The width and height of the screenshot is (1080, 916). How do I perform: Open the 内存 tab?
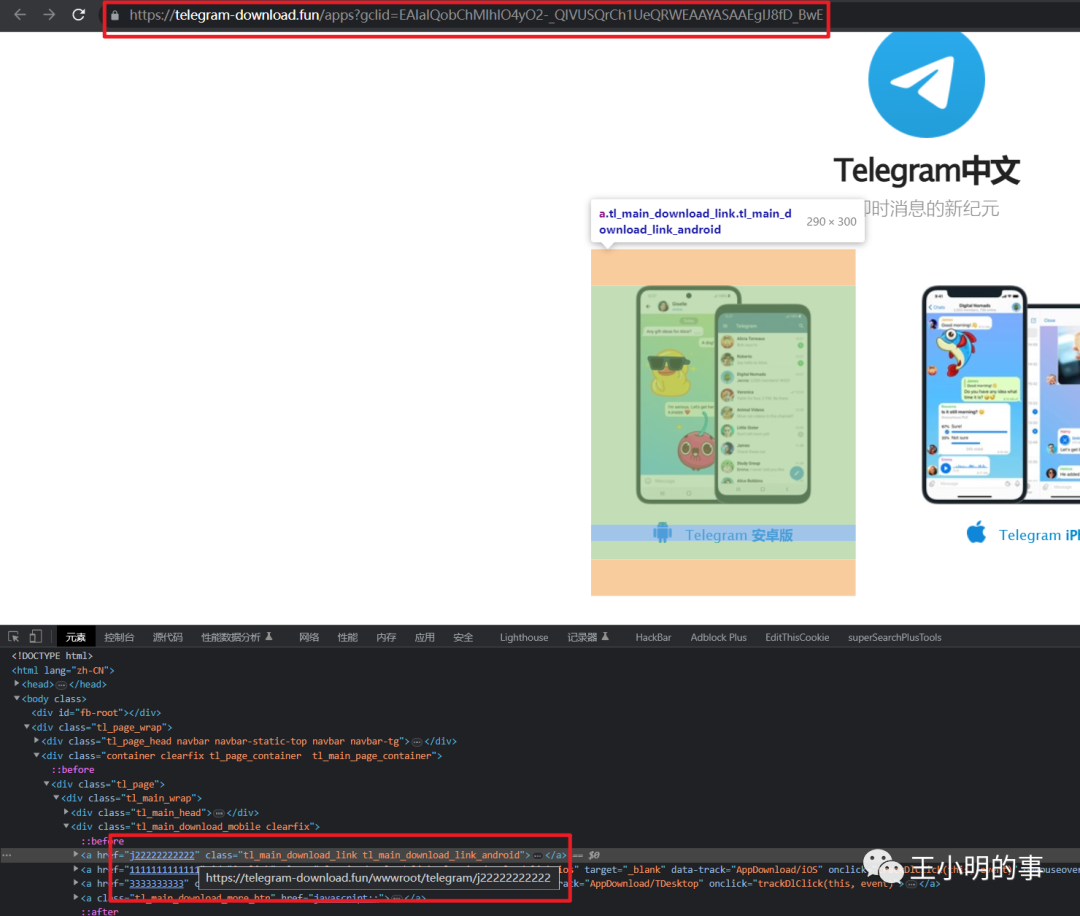386,638
